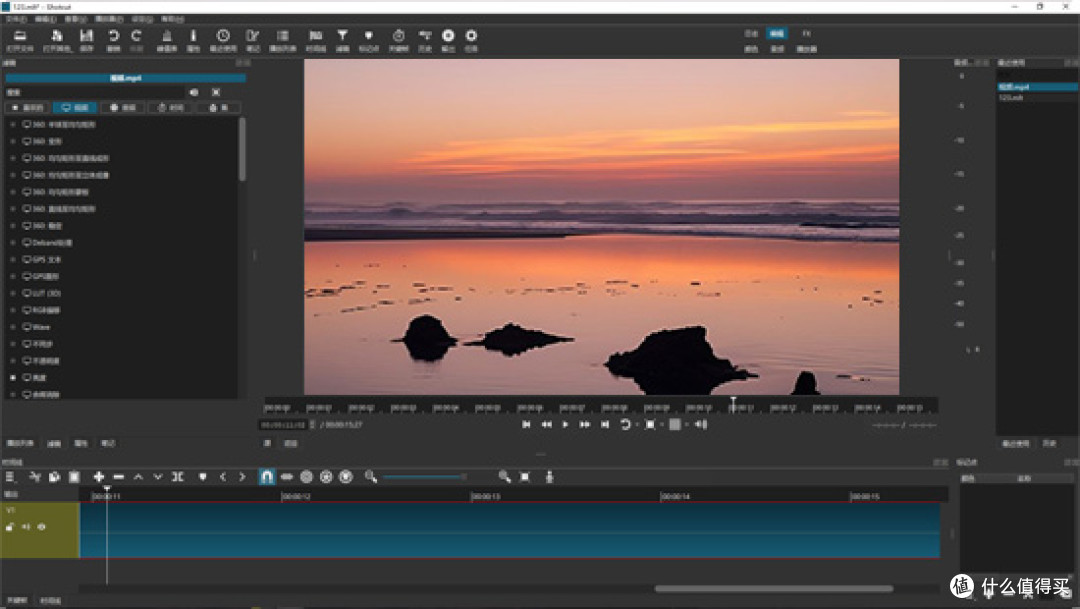Mark the LUT (3D) filter as favorite
This screenshot has height=609, width=1080.
12,293
